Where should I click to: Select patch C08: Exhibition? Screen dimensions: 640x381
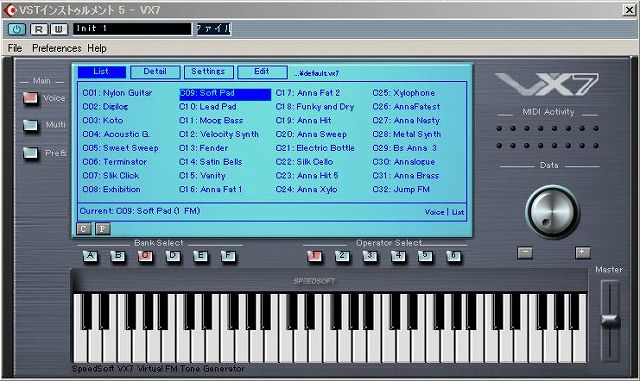coord(111,189)
